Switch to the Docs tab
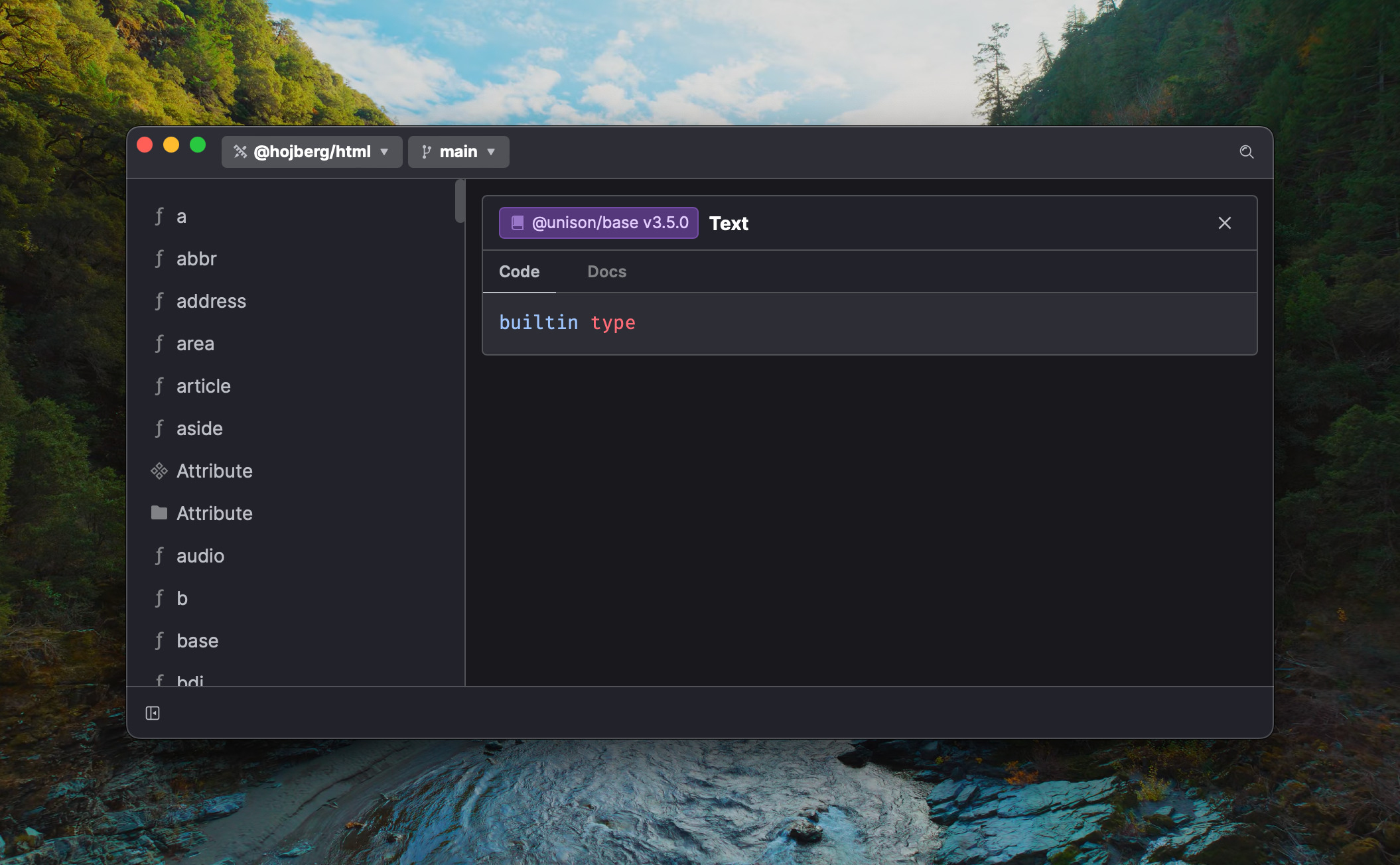Viewport: 1400px width, 865px height. tap(606, 272)
